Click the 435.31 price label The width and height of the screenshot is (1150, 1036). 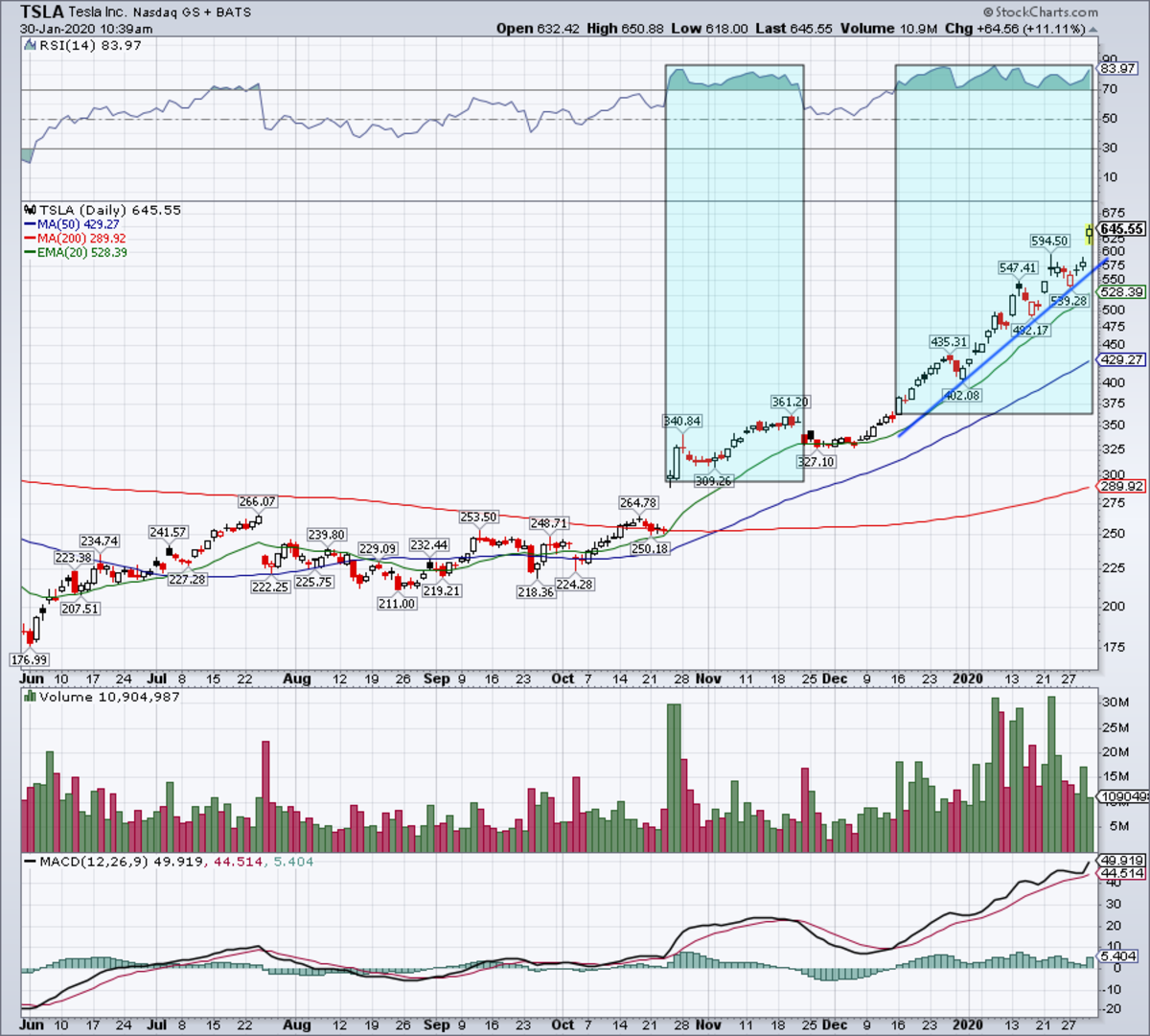(x=949, y=342)
